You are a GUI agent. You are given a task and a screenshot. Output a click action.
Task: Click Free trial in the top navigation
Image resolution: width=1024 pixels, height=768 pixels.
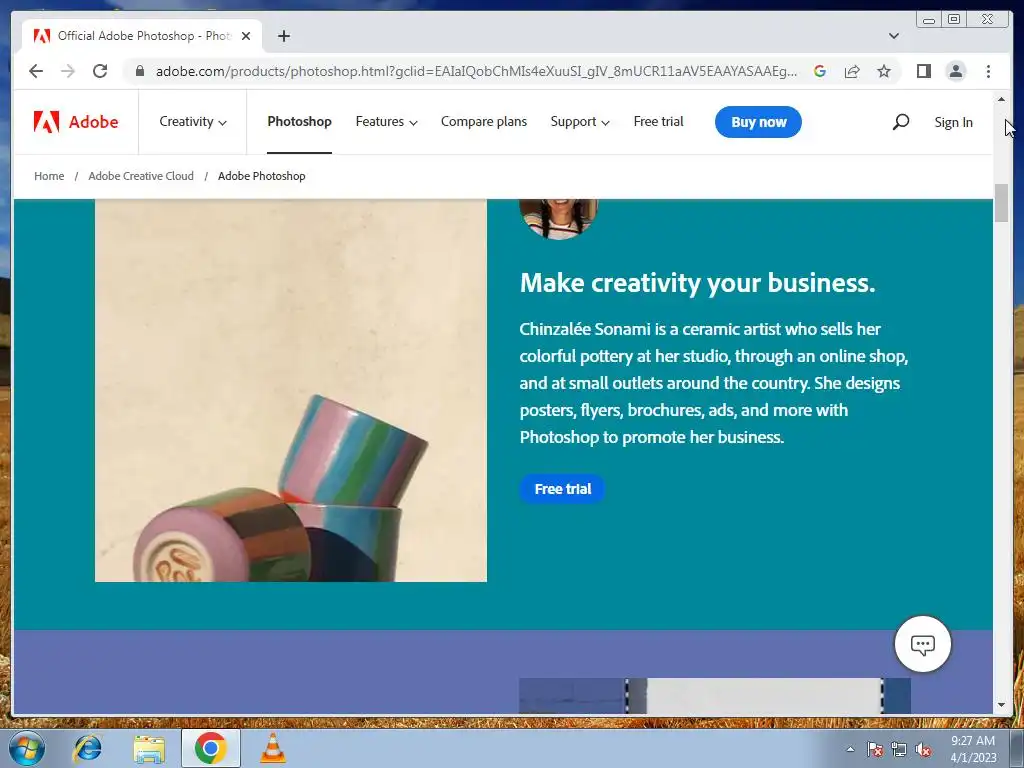point(658,122)
